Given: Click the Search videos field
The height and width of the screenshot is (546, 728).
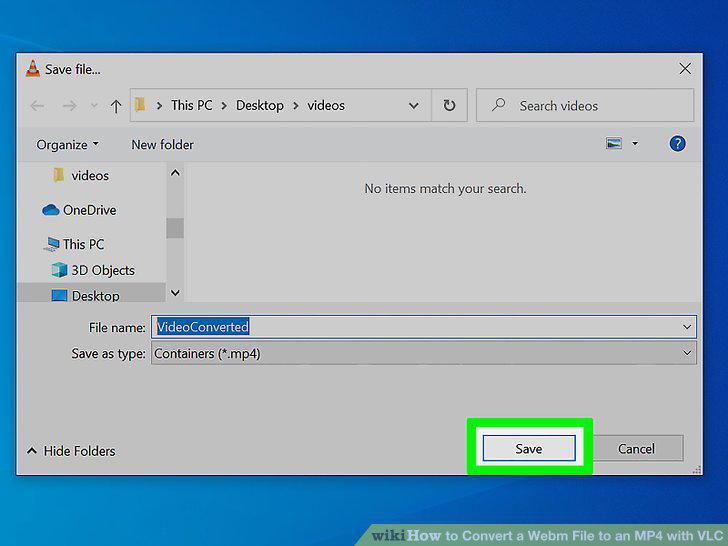Looking at the screenshot, I should point(585,105).
